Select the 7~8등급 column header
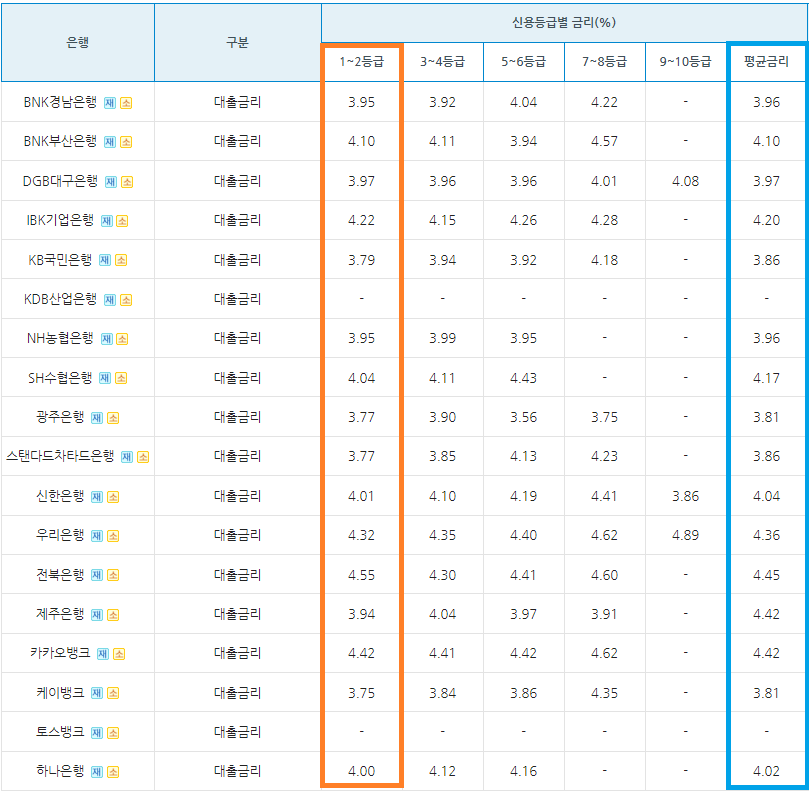This screenshot has height=791, width=809. click(x=605, y=62)
